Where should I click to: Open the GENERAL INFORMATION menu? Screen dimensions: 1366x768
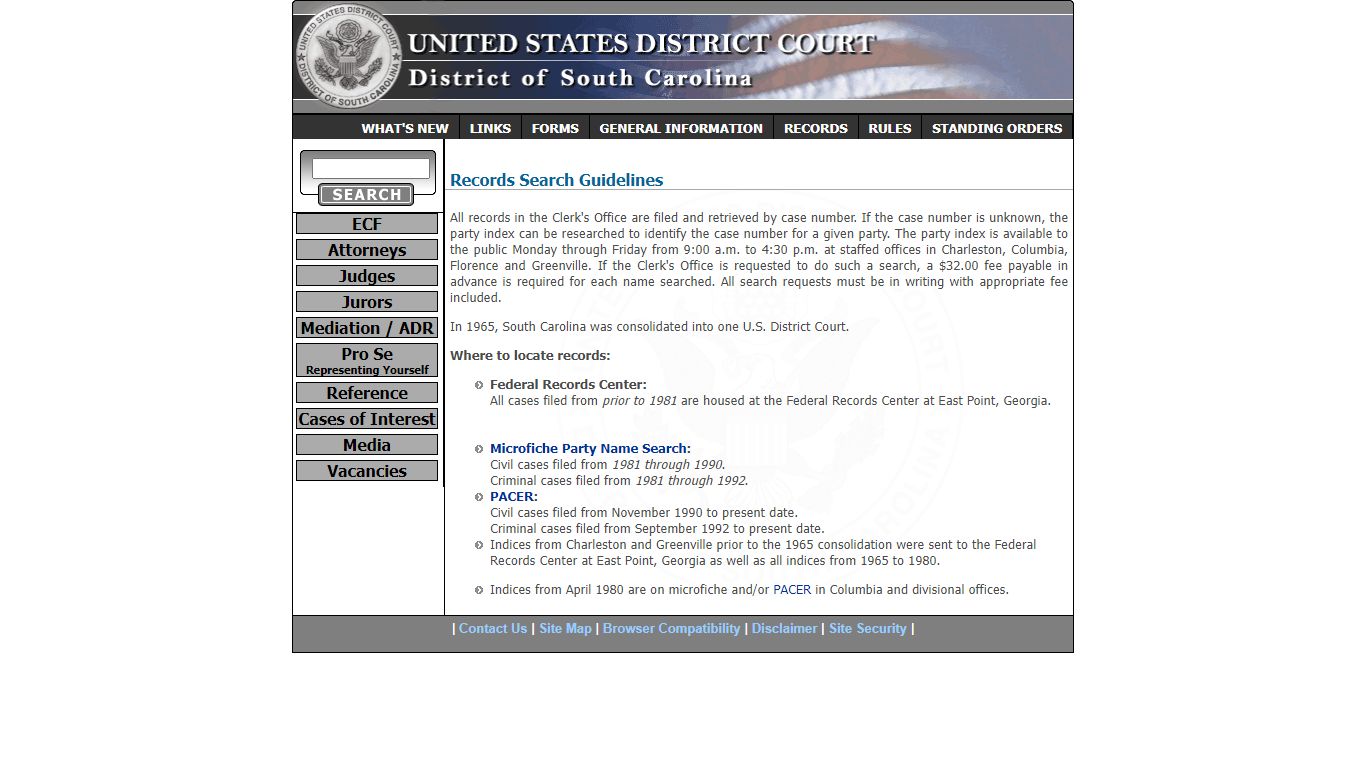tap(681, 128)
